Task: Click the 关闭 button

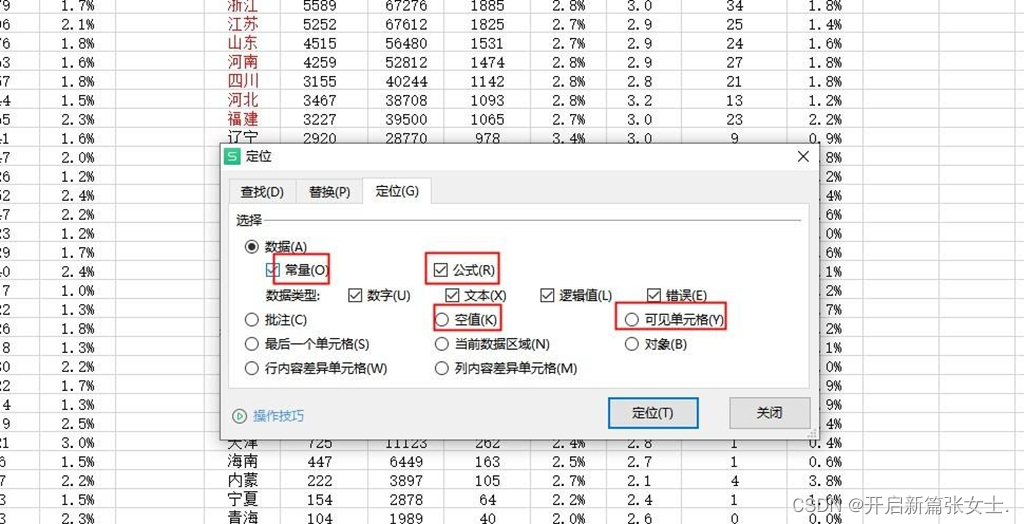Action: click(x=769, y=413)
